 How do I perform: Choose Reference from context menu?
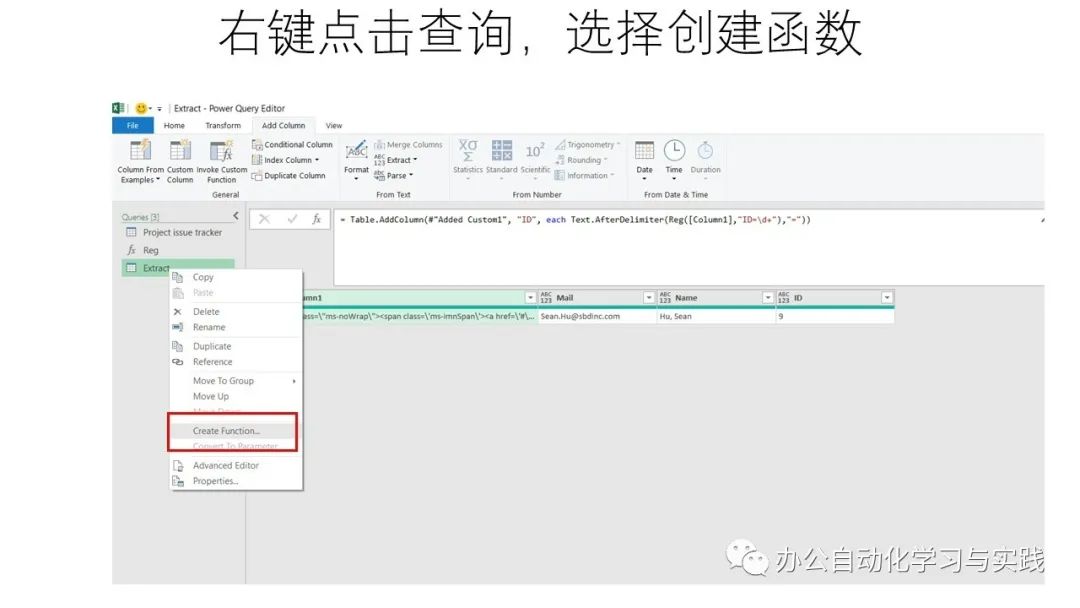pos(236,361)
